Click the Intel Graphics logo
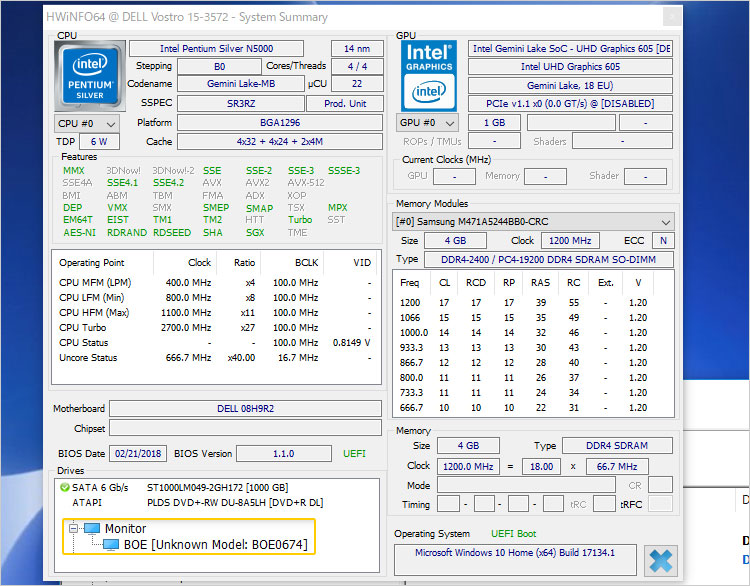750x586 pixels. tap(430, 76)
